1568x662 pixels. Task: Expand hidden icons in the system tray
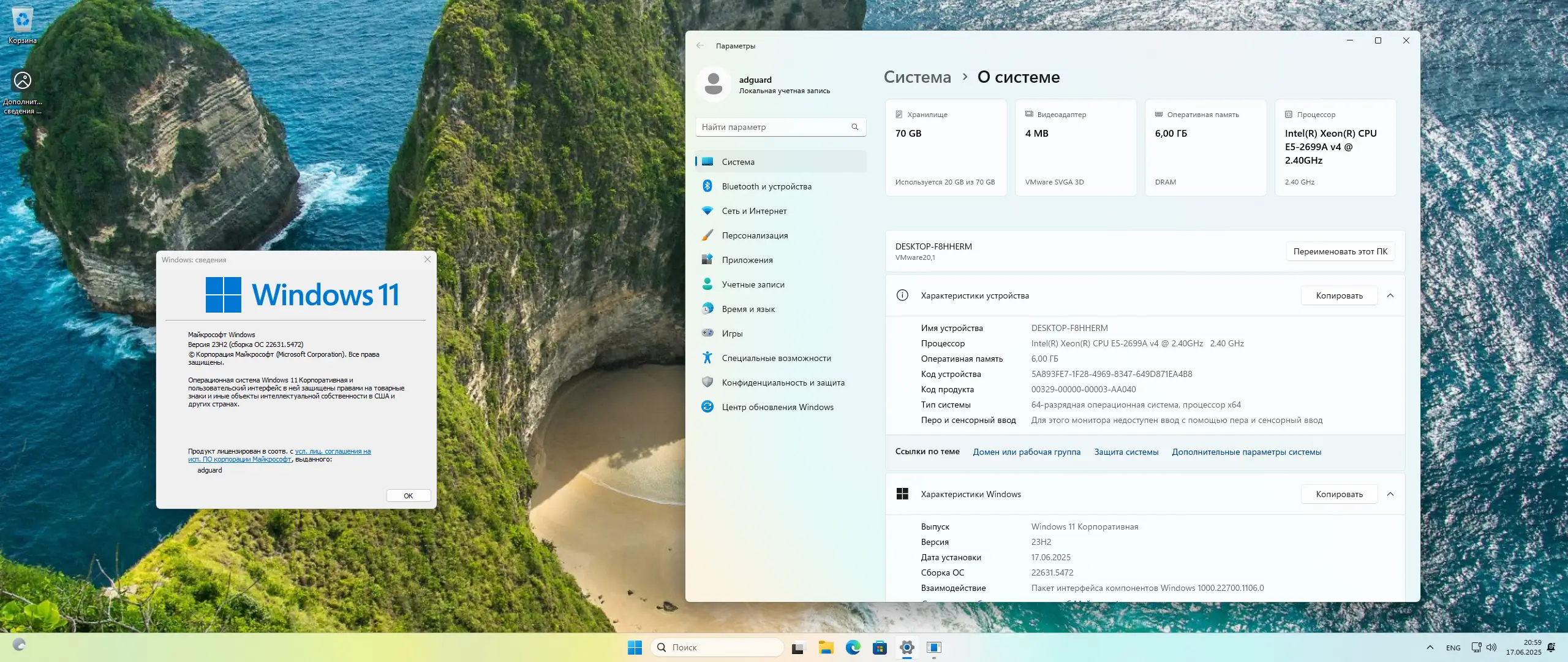coord(1430,647)
